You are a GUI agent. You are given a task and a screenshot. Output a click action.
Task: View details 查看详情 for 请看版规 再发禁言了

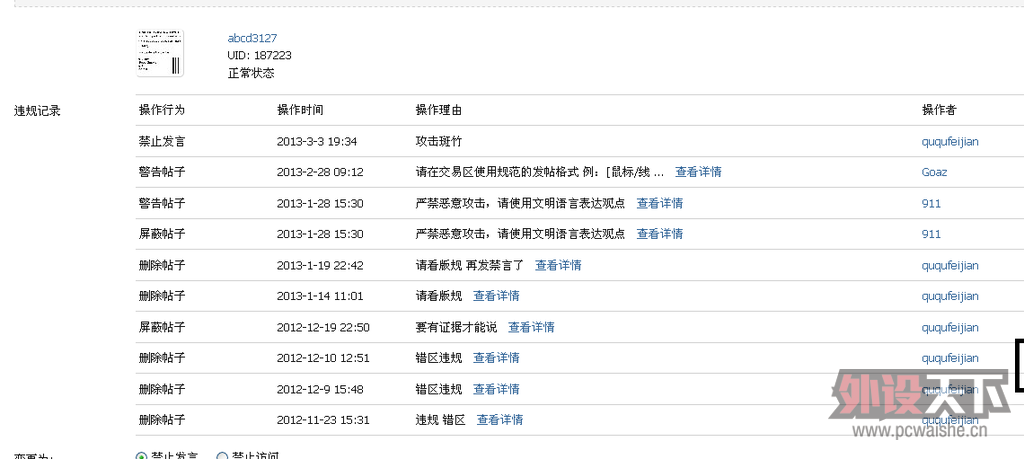(558, 265)
